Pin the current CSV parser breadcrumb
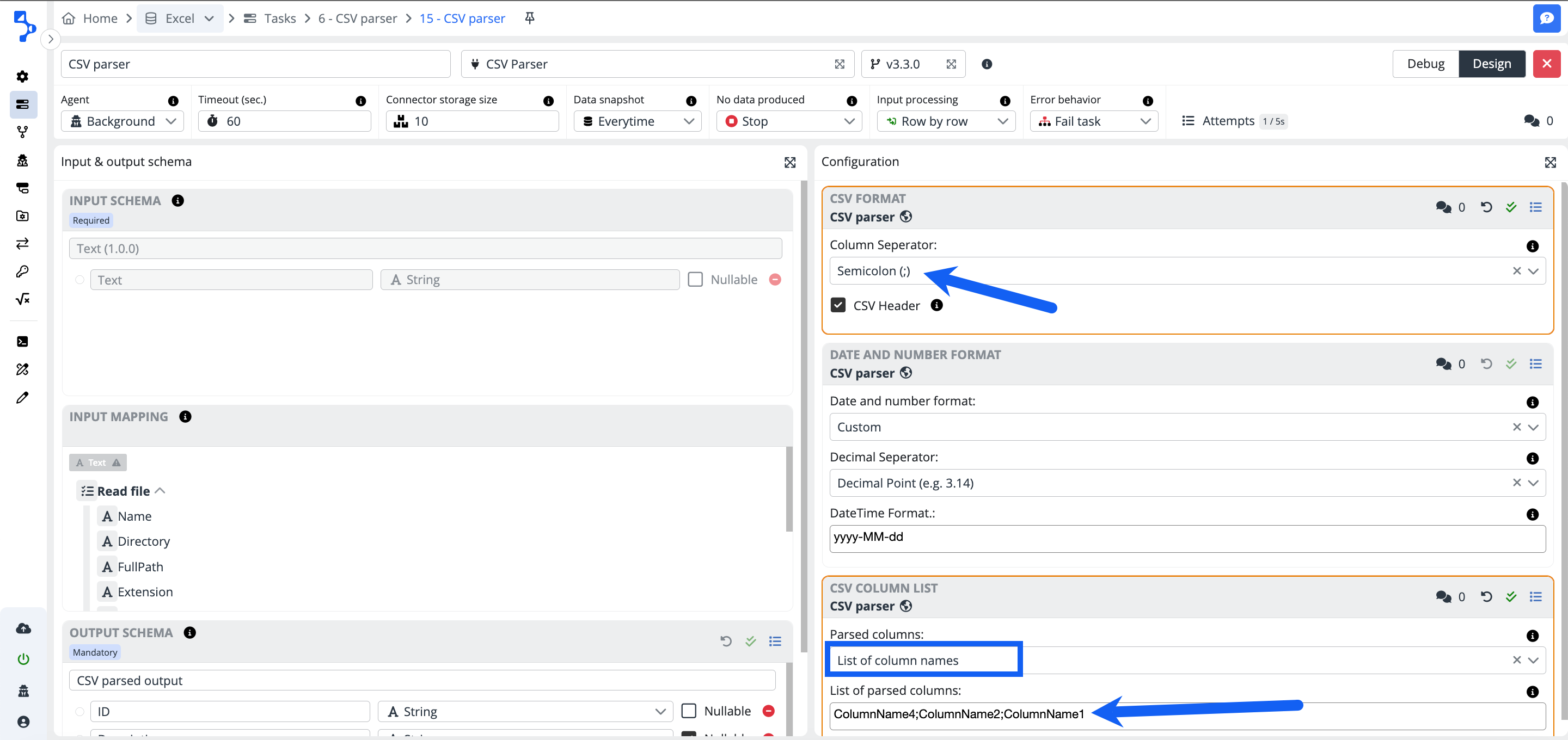 pyautogui.click(x=530, y=18)
